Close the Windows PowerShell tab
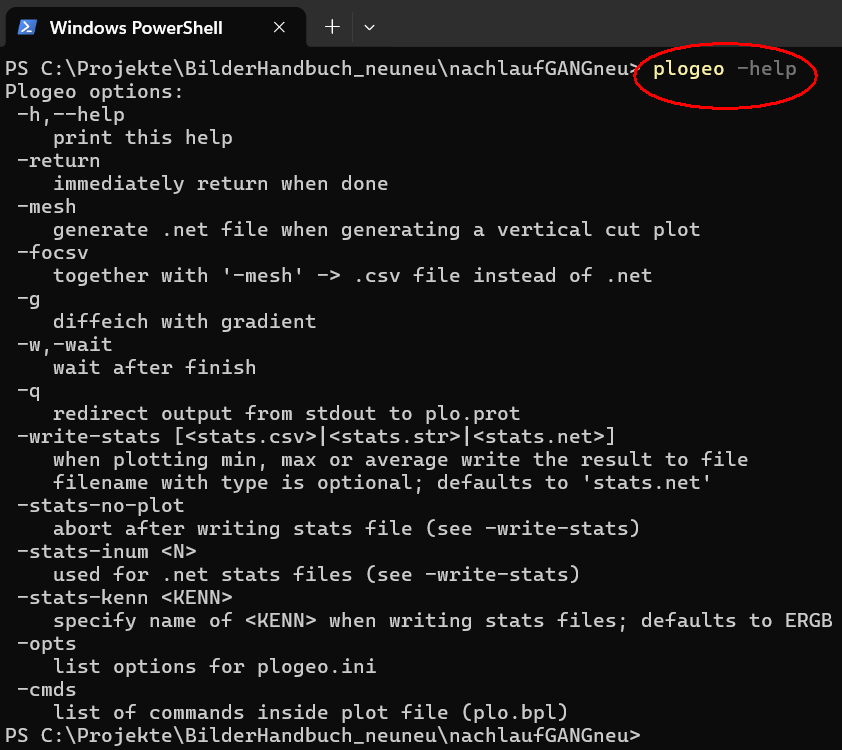Viewport: 842px width, 750px height. tap(279, 27)
